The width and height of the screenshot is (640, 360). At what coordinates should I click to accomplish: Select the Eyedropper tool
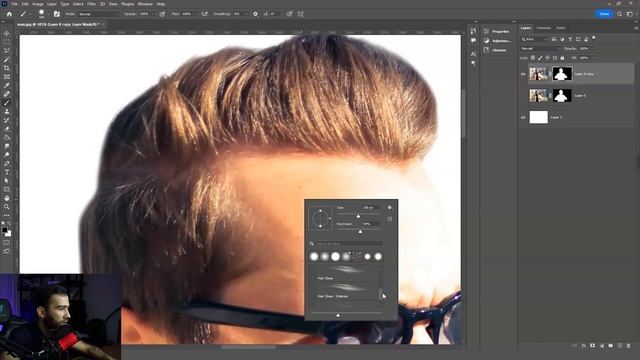pyautogui.click(x=7, y=85)
